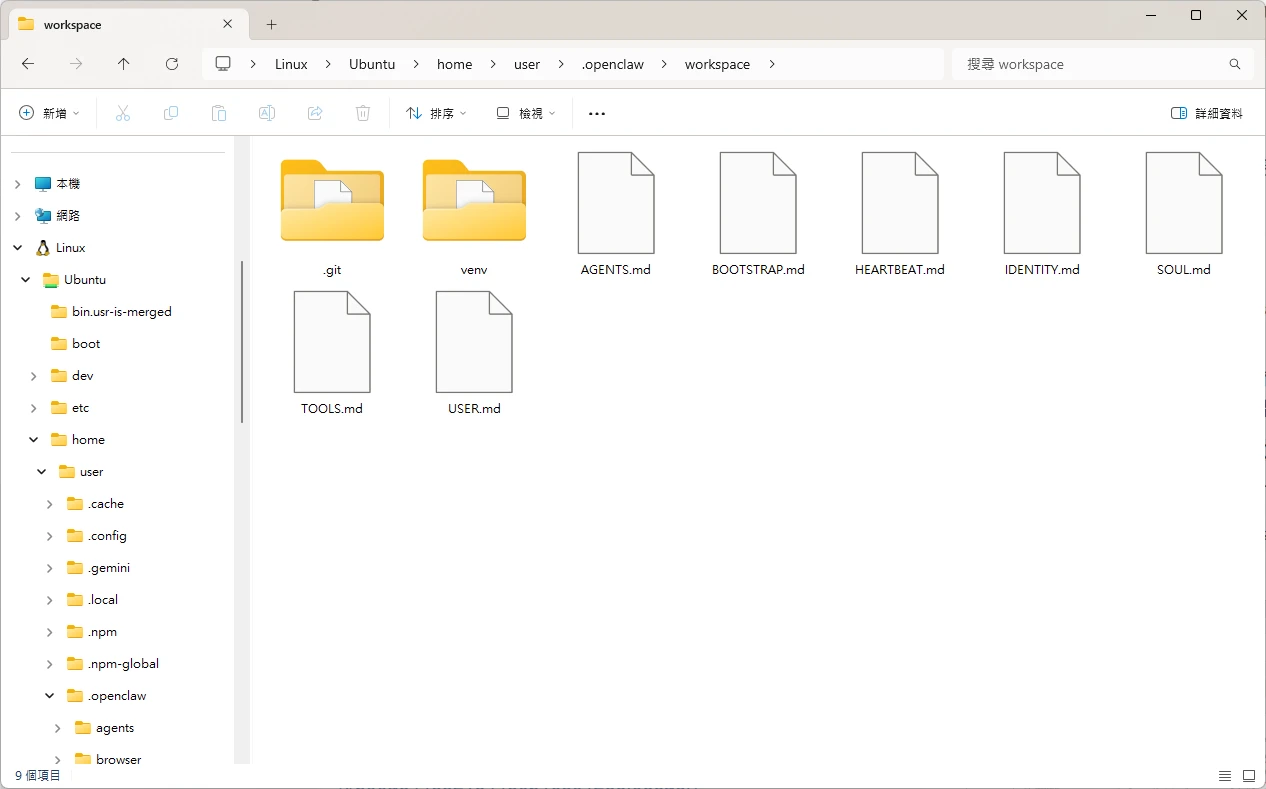1266x789 pixels.
Task: Go up one directory level
Action: [x=124, y=64]
